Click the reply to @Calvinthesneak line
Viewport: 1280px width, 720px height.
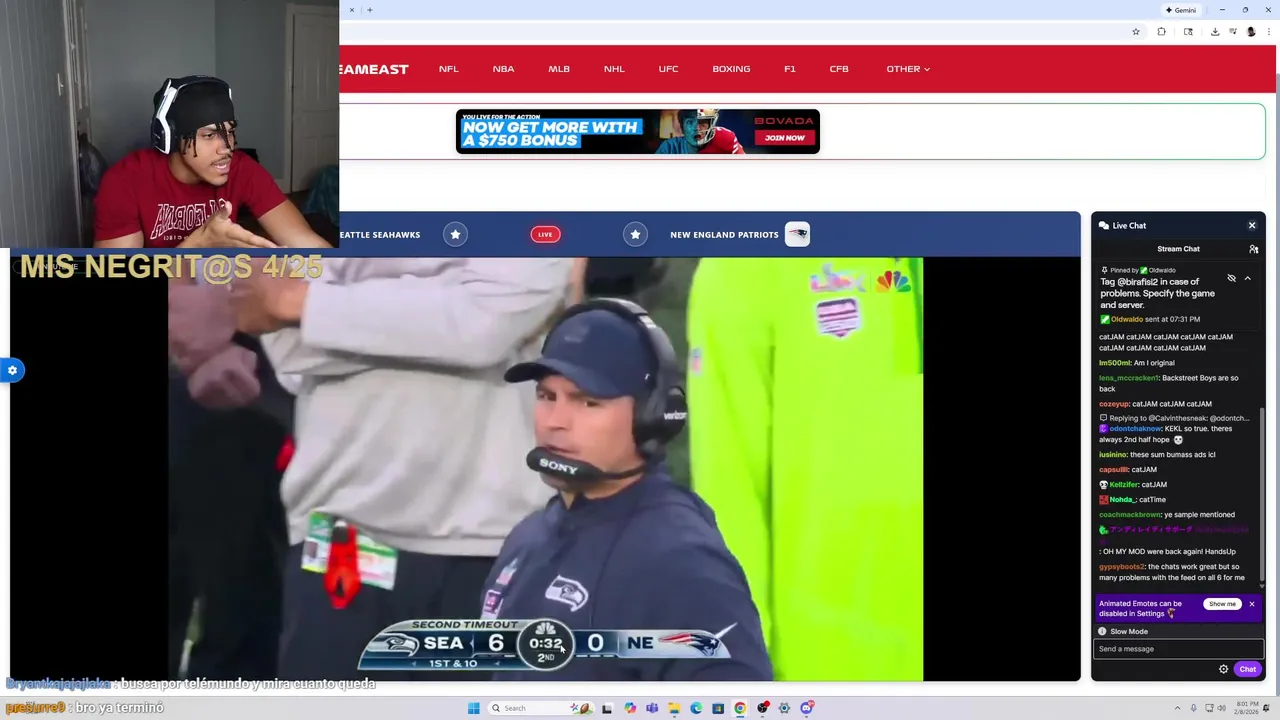pyautogui.click(x=1175, y=418)
